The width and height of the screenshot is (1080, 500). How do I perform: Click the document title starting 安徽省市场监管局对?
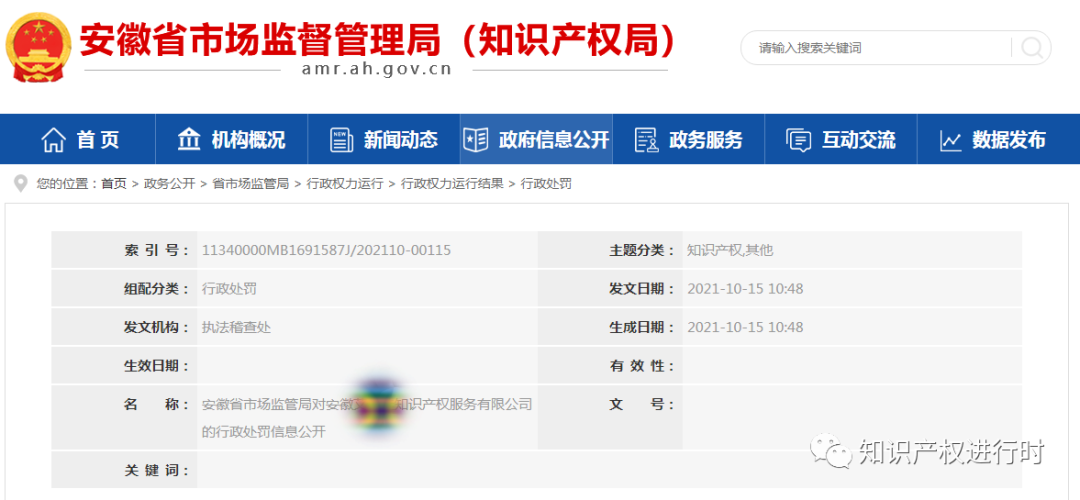[367, 418]
